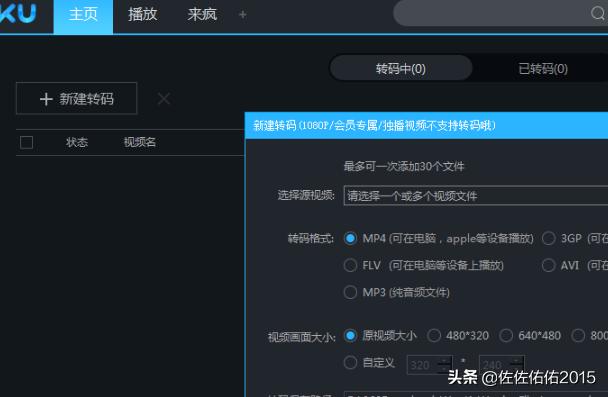Click the custom width field showing 320
The width and height of the screenshot is (608, 397).
(x=430, y=364)
